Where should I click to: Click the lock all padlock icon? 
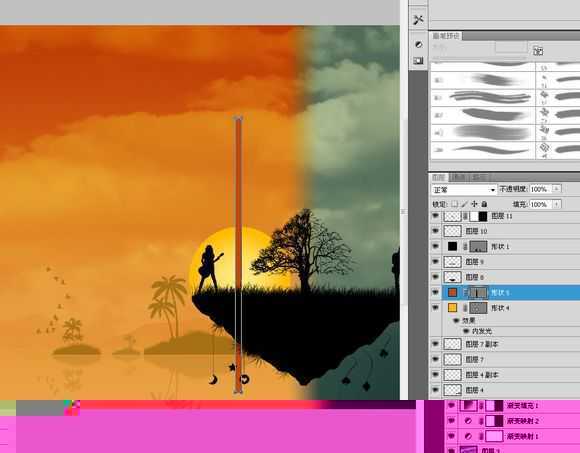click(484, 204)
